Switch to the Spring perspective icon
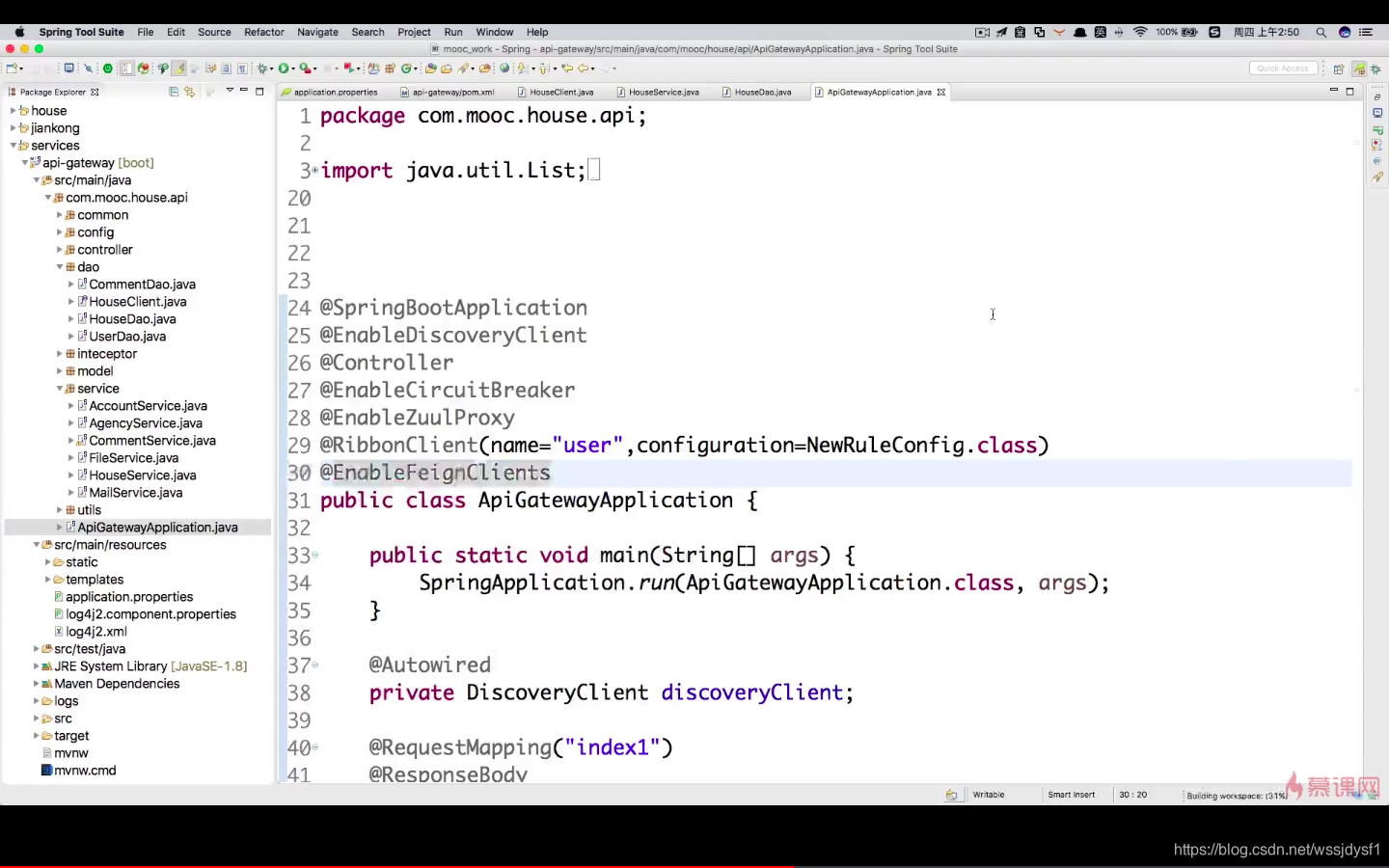1389x868 pixels. click(1359, 68)
